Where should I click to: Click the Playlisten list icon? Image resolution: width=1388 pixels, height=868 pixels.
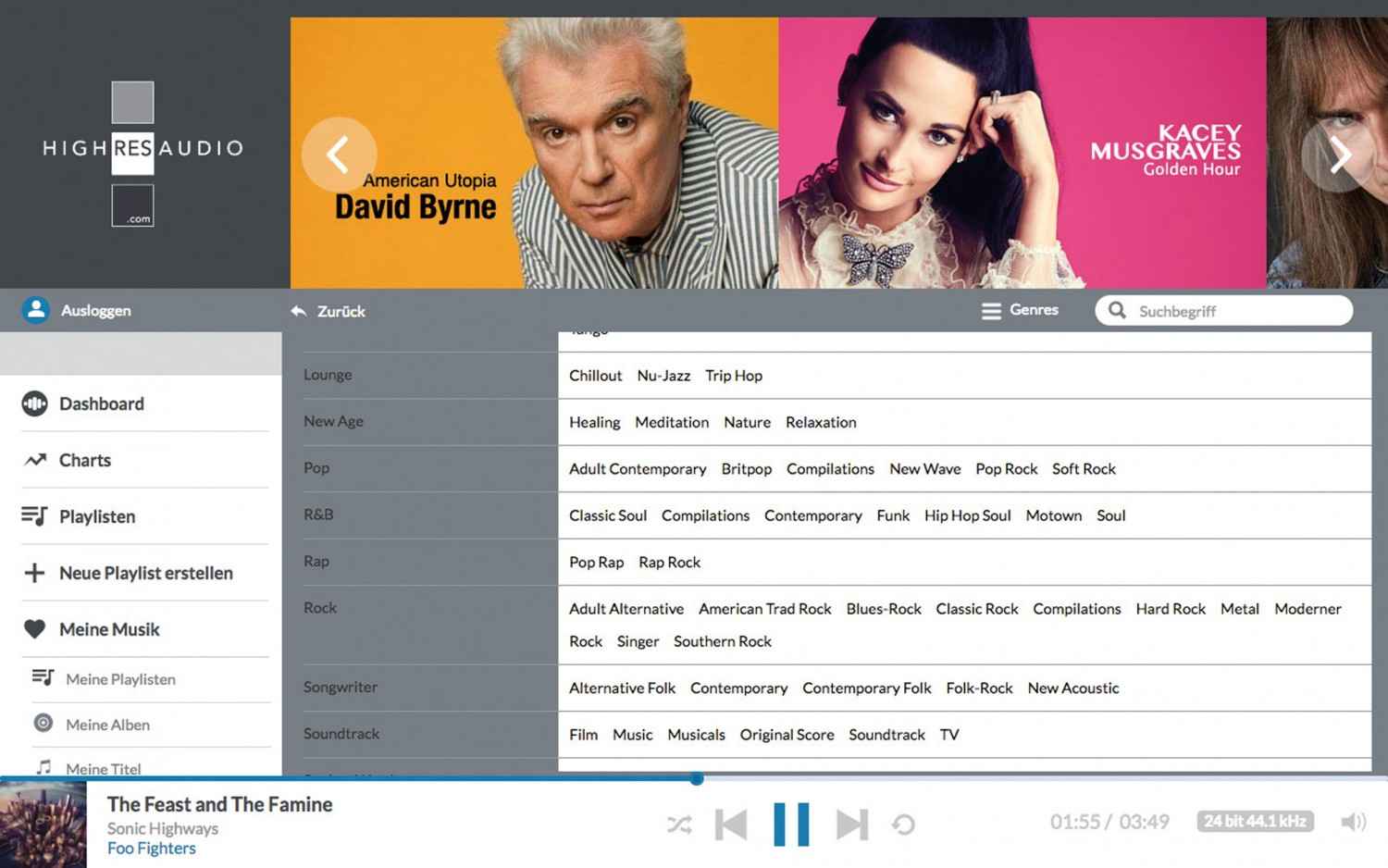click(34, 515)
